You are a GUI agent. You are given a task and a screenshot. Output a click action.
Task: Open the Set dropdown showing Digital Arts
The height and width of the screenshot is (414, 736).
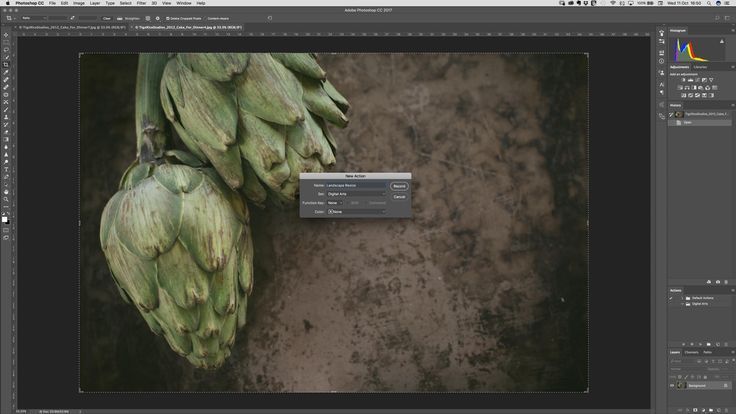(x=356, y=194)
